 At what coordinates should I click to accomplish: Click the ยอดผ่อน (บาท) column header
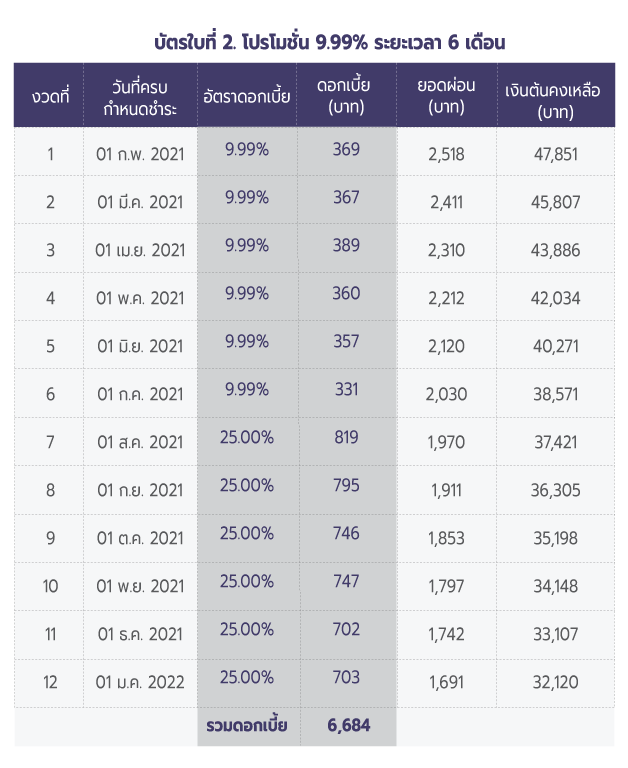[x=446, y=96]
